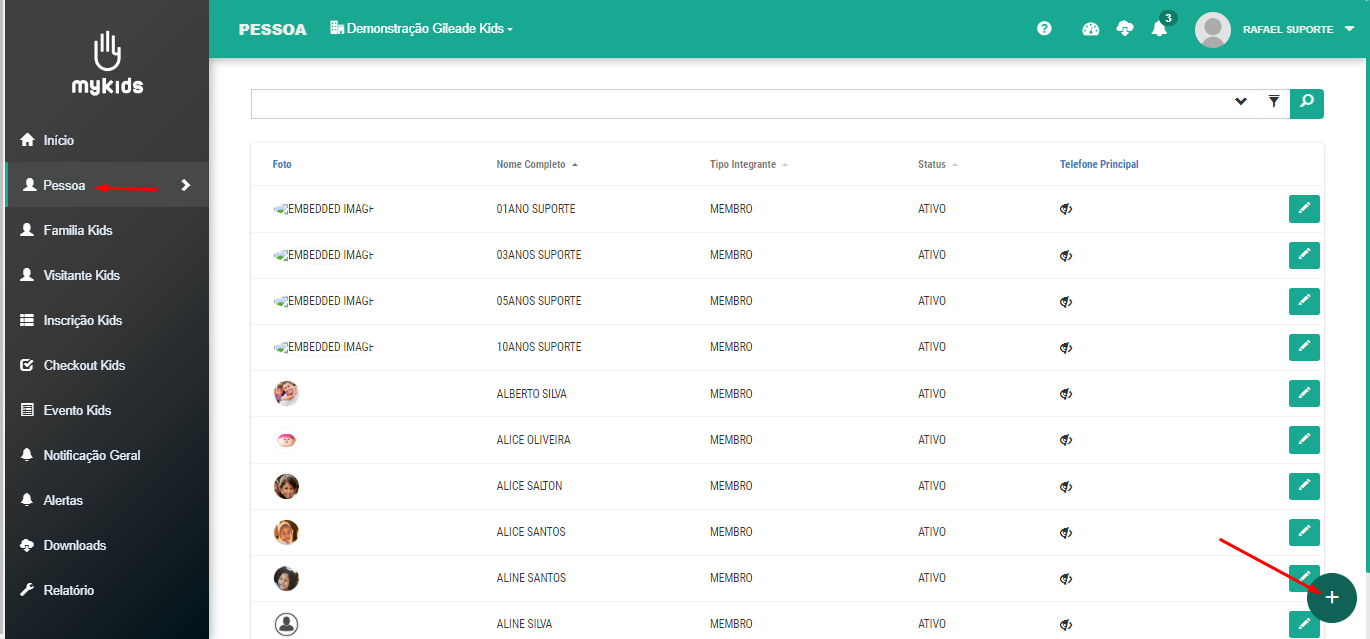The width and height of the screenshot is (1370, 639).
Task: Sort by Tipo Integrante column
Action: [749, 164]
